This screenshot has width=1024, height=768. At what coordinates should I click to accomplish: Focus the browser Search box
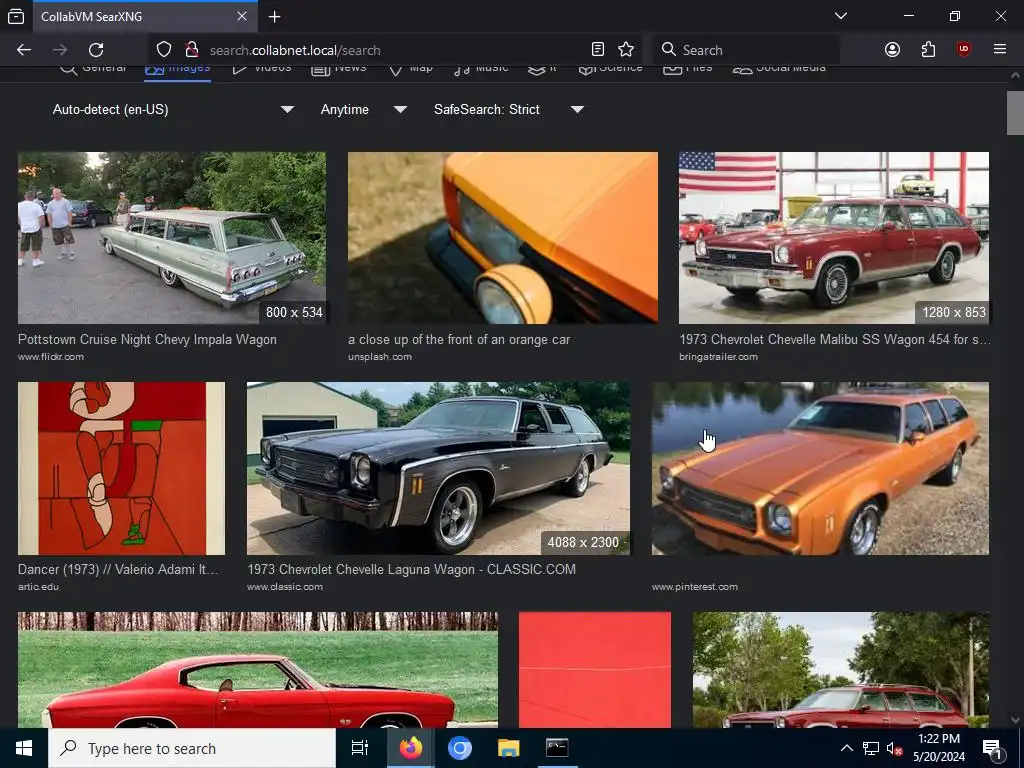[x=746, y=50]
